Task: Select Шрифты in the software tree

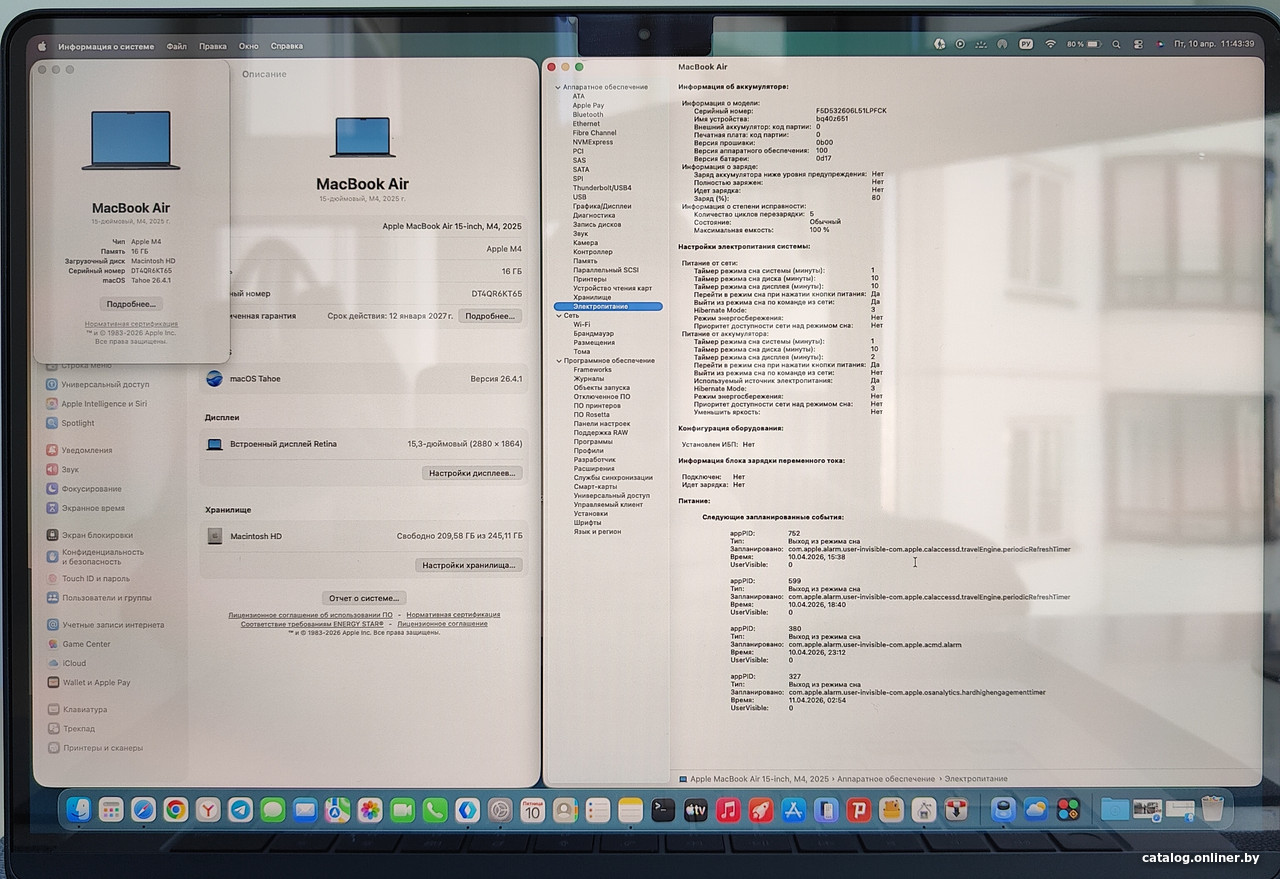Action: (x=588, y=523)
